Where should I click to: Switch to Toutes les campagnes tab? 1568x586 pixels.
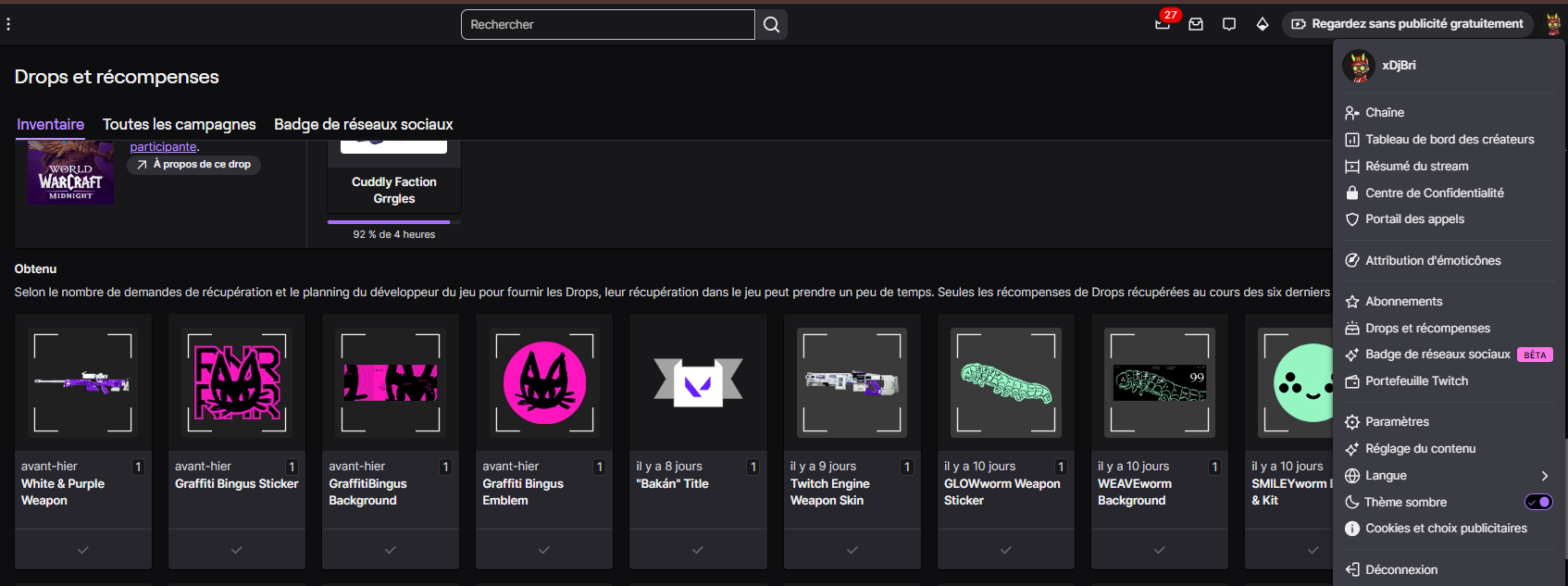coord(179,124)
